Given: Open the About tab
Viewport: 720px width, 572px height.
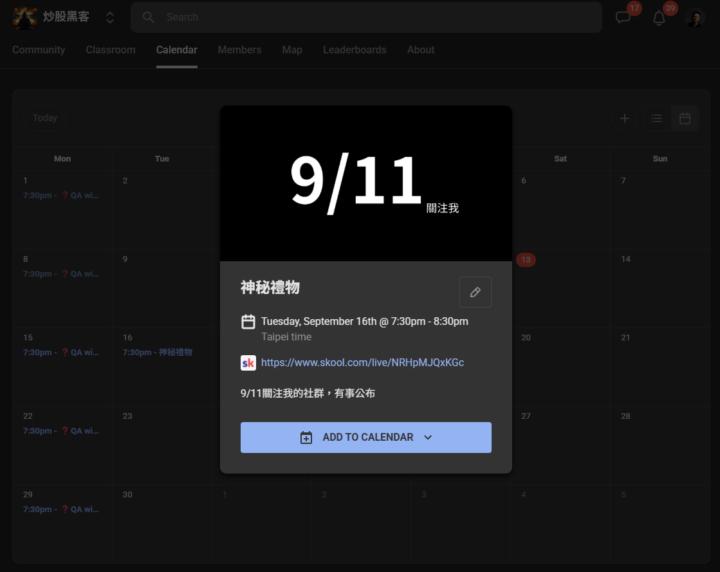Looking at the screenshot, I should (x=421, y=50).
